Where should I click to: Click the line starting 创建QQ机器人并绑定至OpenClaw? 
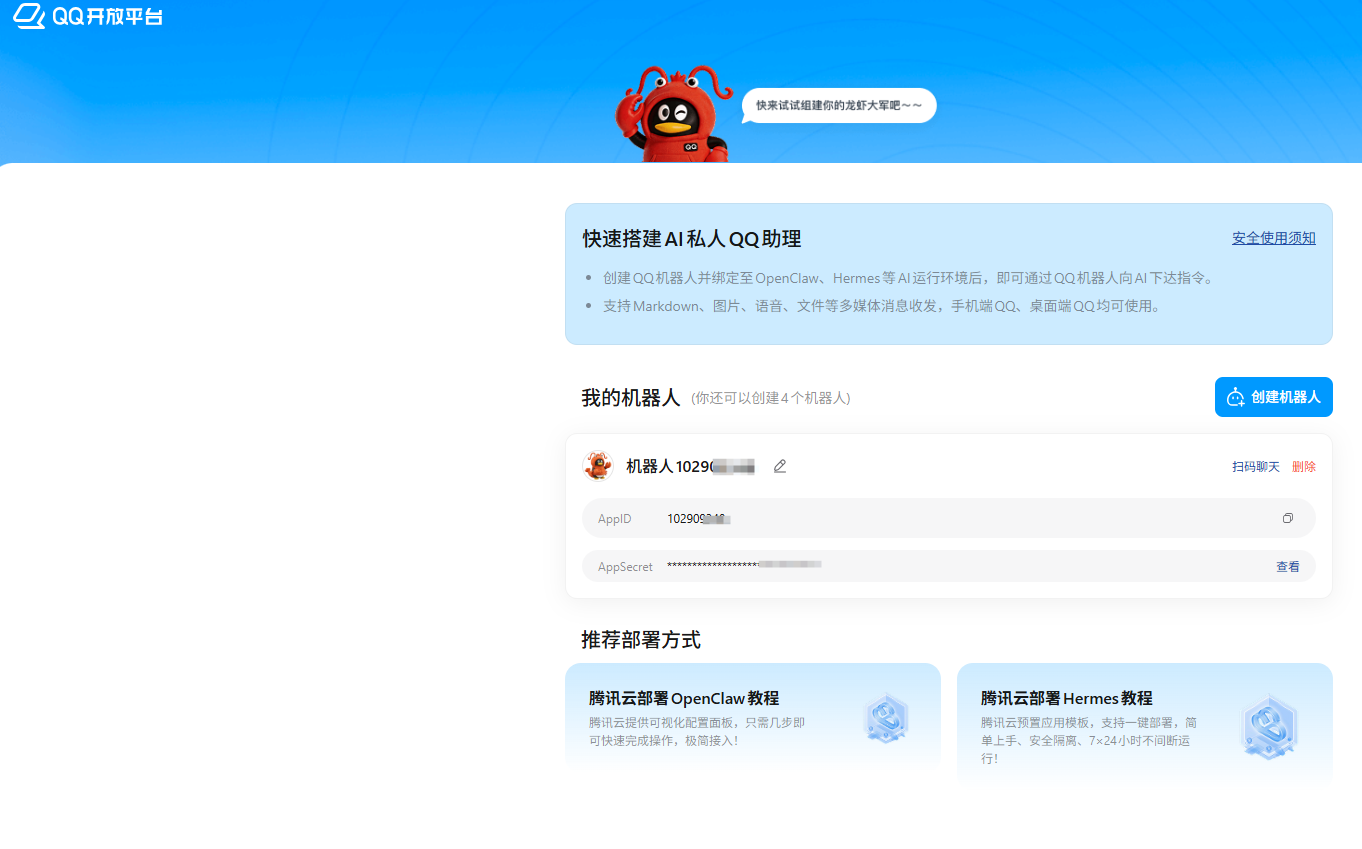[x=908, y=278]
